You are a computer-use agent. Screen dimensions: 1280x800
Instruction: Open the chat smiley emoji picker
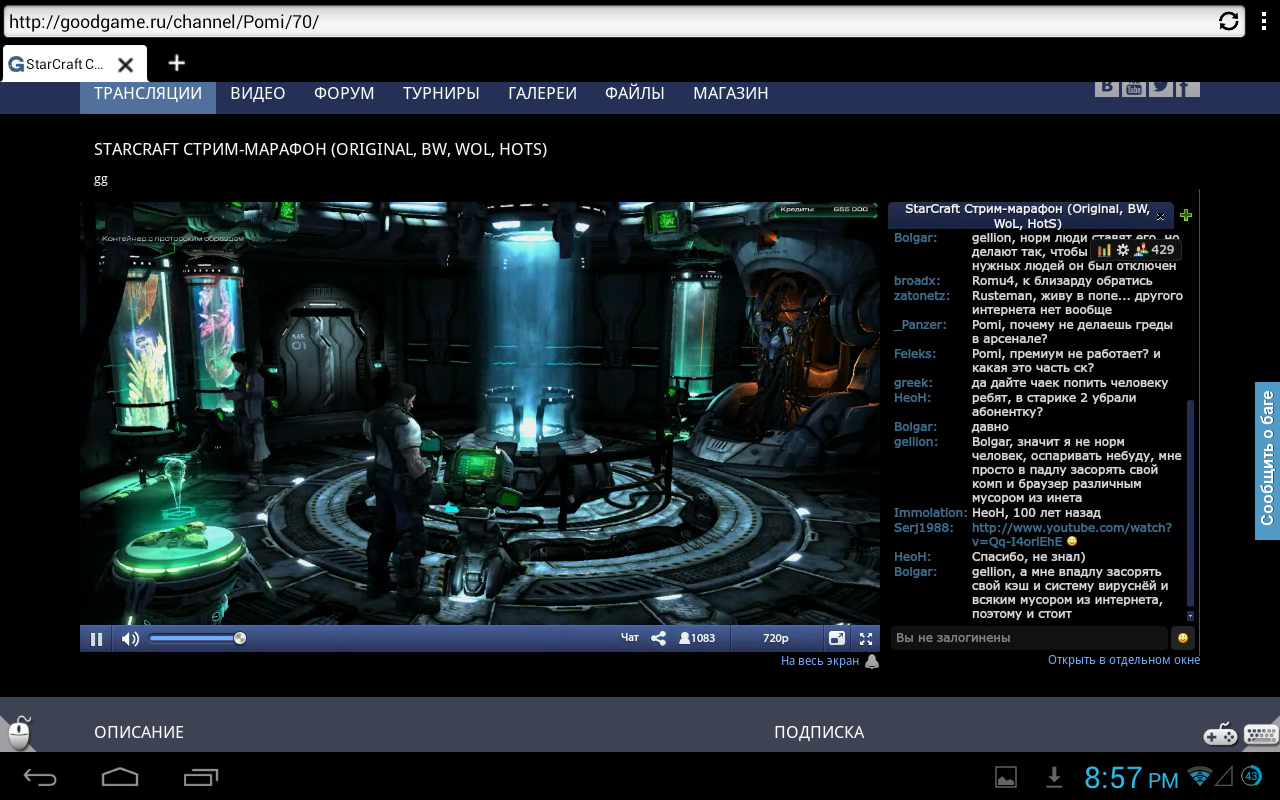[x=1183, y=638]
